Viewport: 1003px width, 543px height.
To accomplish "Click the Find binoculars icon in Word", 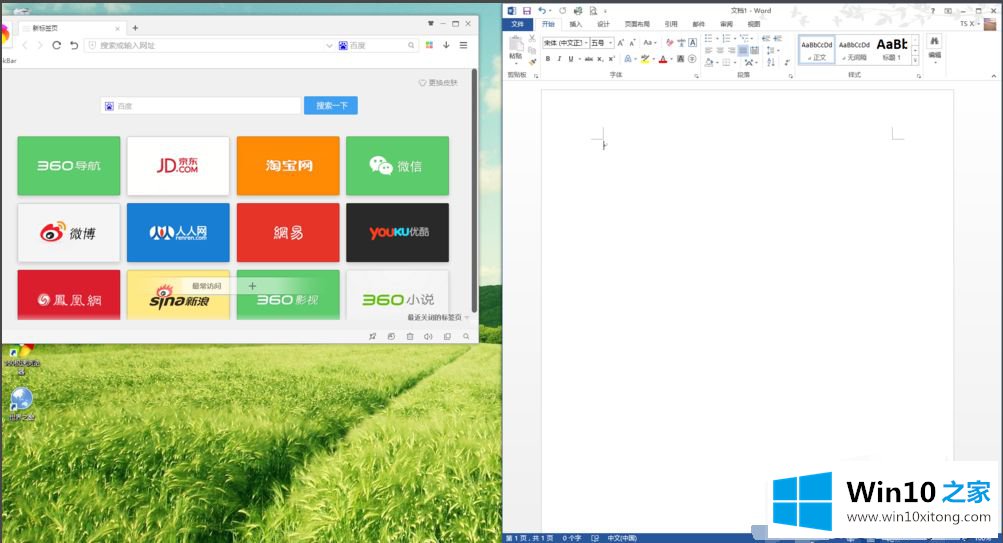I will tap(935, 41).
